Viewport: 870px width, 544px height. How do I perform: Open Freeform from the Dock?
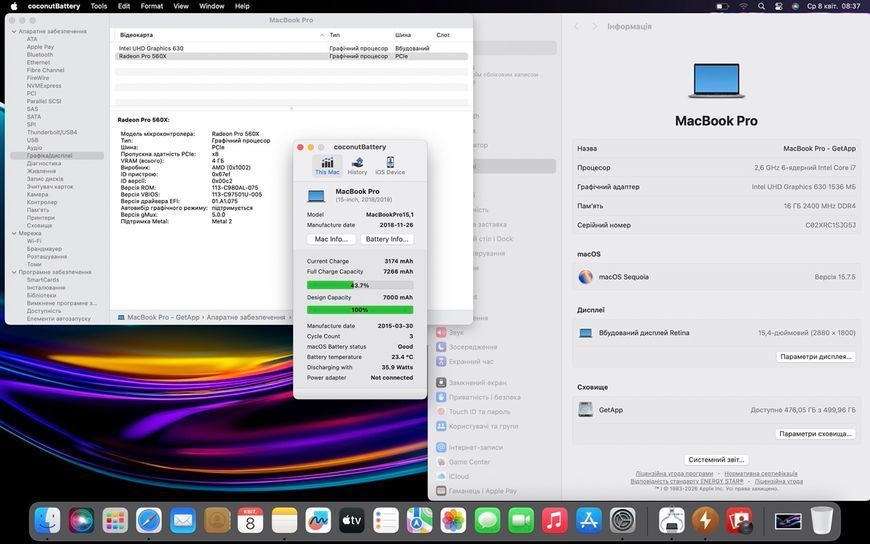pyautogui.click(x=318, y=521)
